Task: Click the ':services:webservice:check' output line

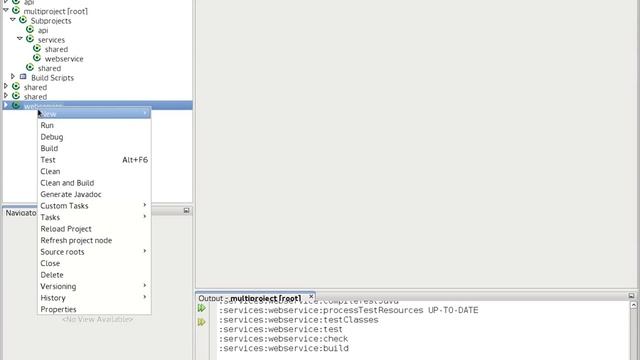Action: point(284,339)
